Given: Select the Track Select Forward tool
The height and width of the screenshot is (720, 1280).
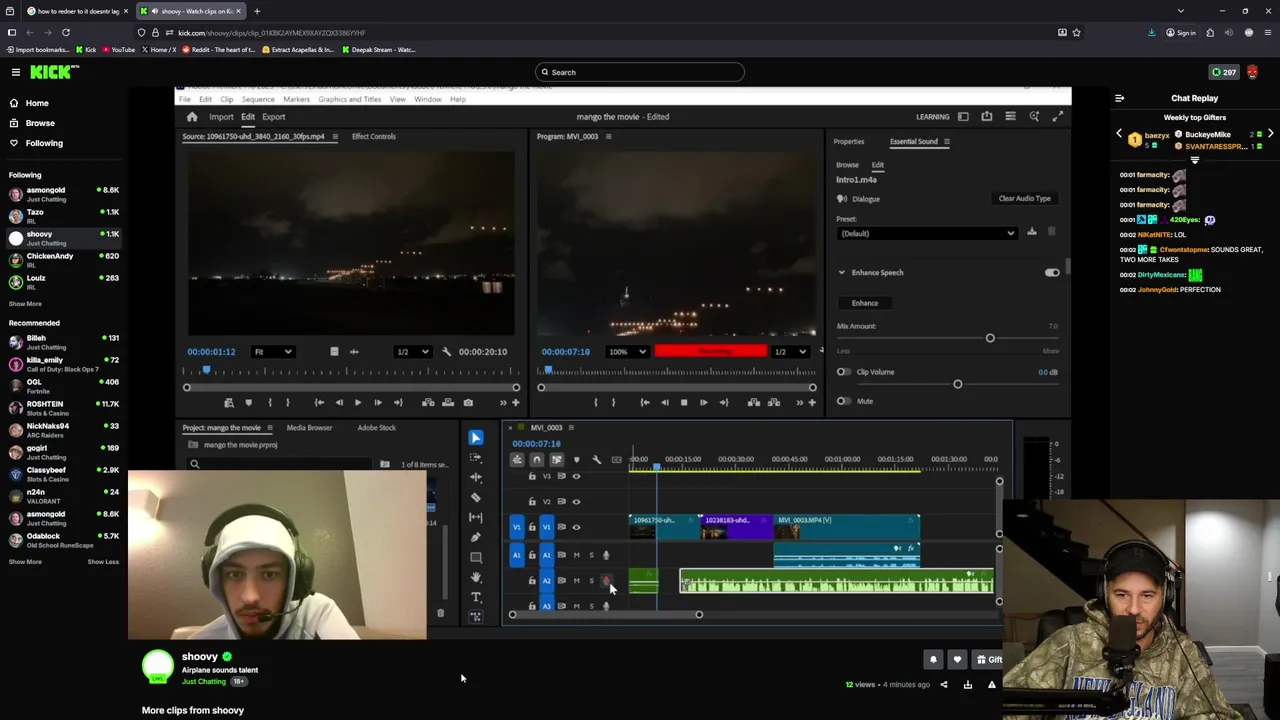Looking at the screenshot, I should (476, 458).
